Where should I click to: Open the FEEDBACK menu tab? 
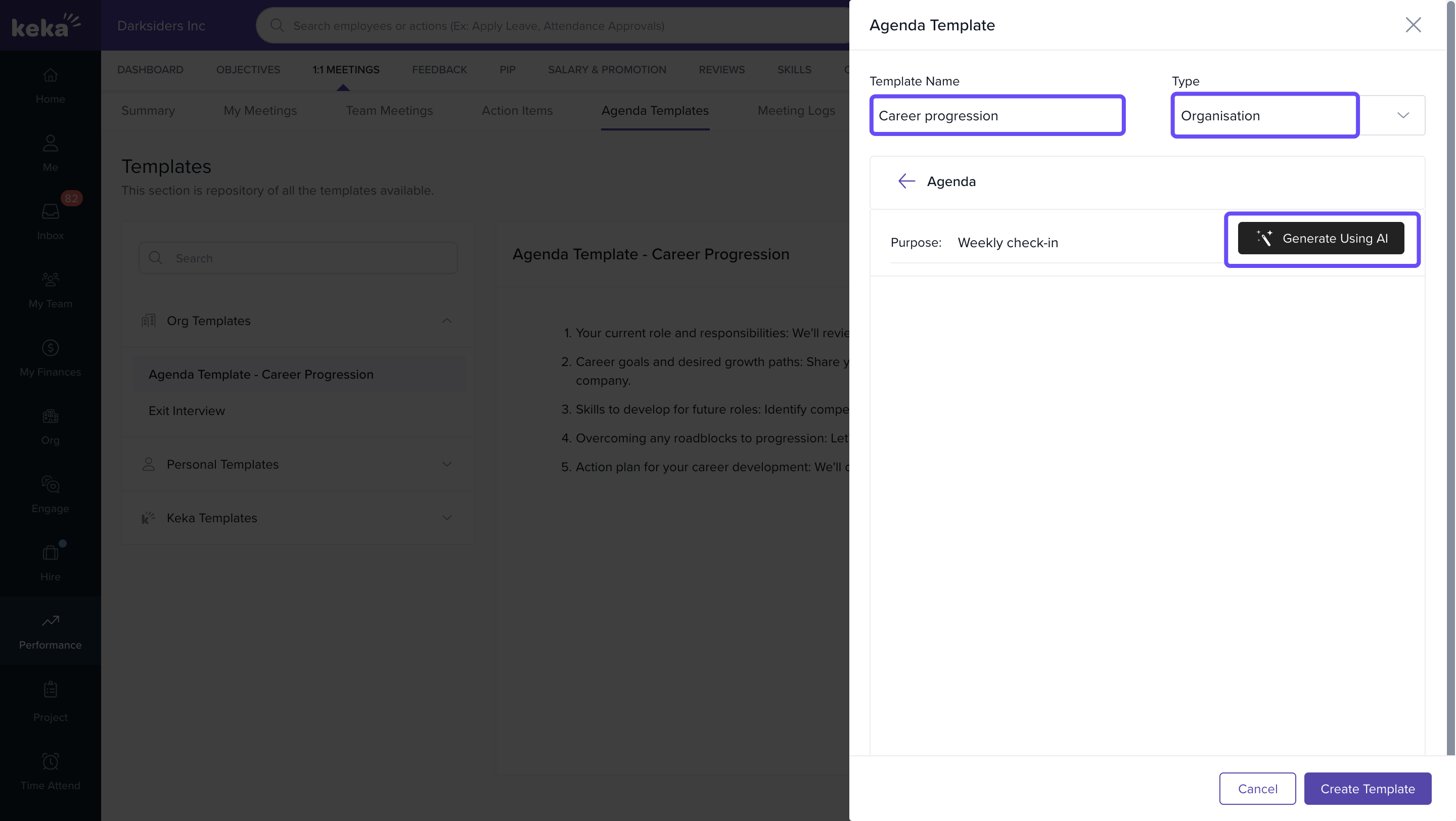pos(439,69)
